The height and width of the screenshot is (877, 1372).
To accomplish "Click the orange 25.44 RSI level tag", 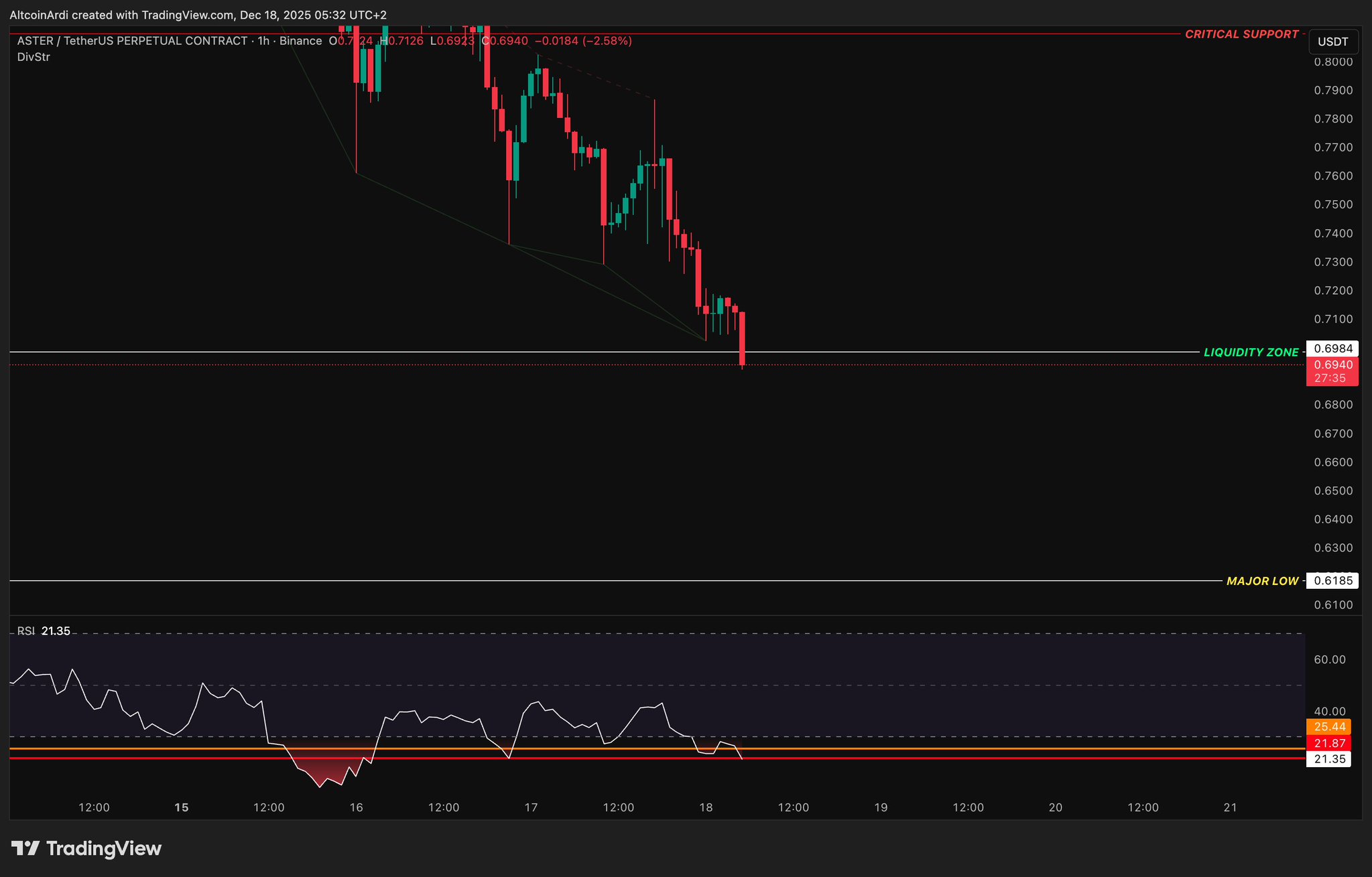I will click(1330, 727).
